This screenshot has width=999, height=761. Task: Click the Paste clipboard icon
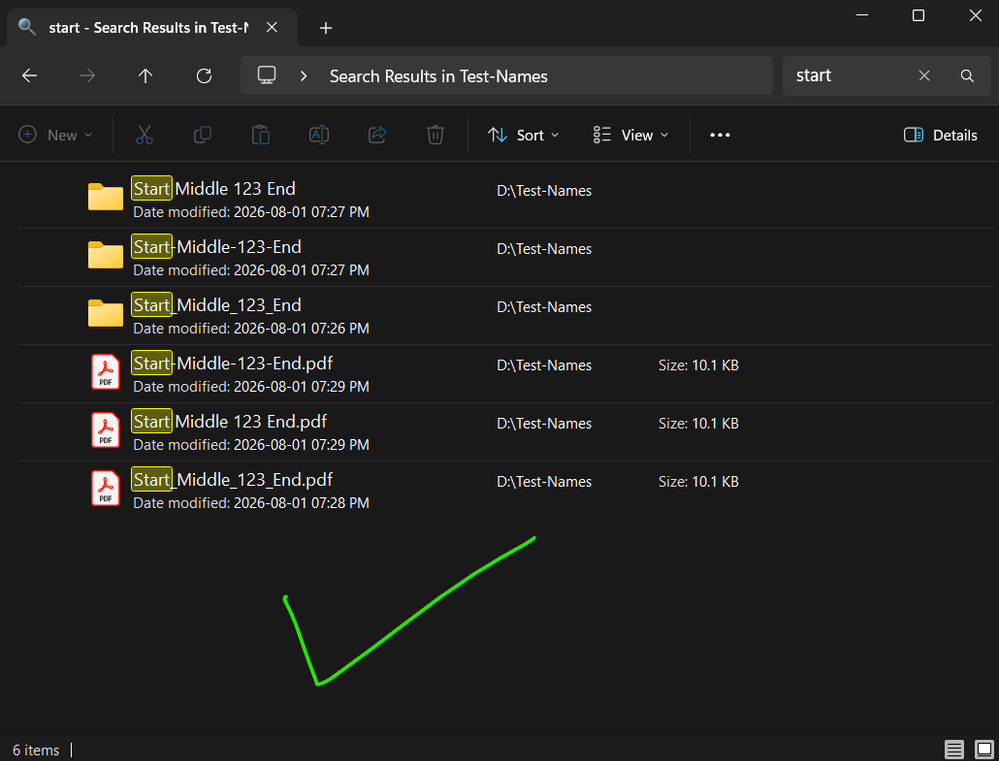coord(261,134)
